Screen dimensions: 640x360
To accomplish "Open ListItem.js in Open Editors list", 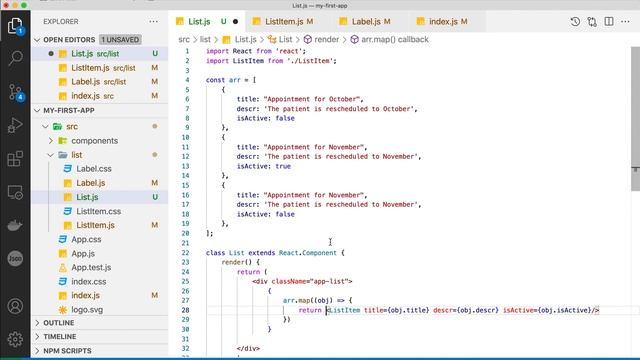I will pos(100,68).
